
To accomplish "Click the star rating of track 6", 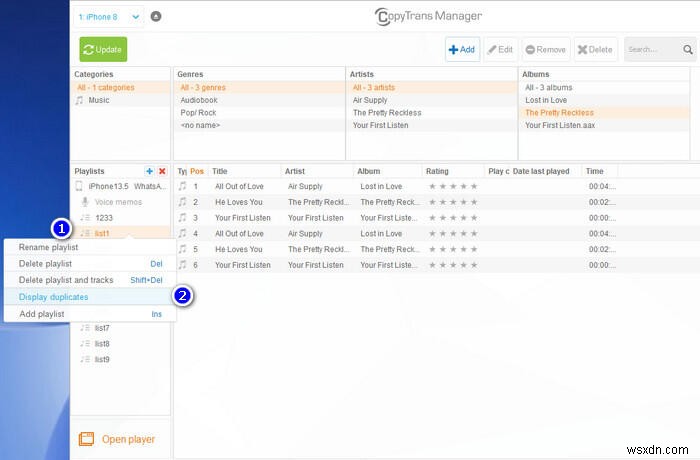I will click(453, 264).
